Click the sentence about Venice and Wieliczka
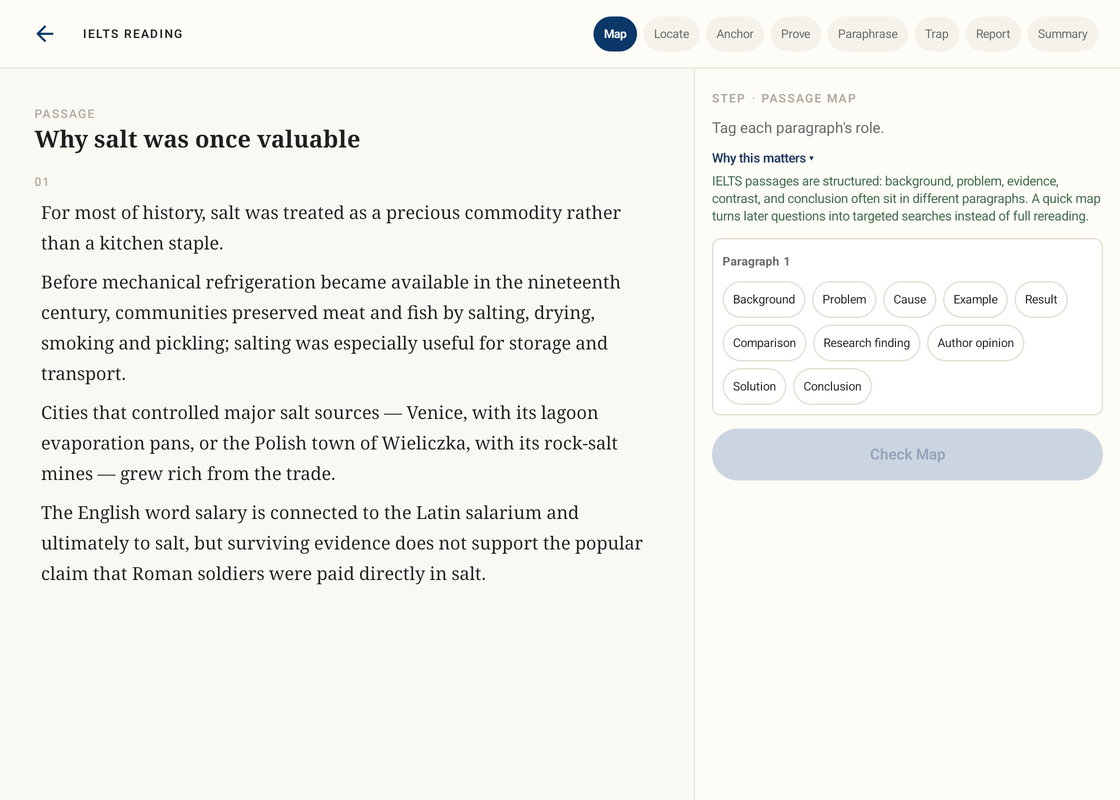Screen dimensions: 1120x800 [329, 443]
